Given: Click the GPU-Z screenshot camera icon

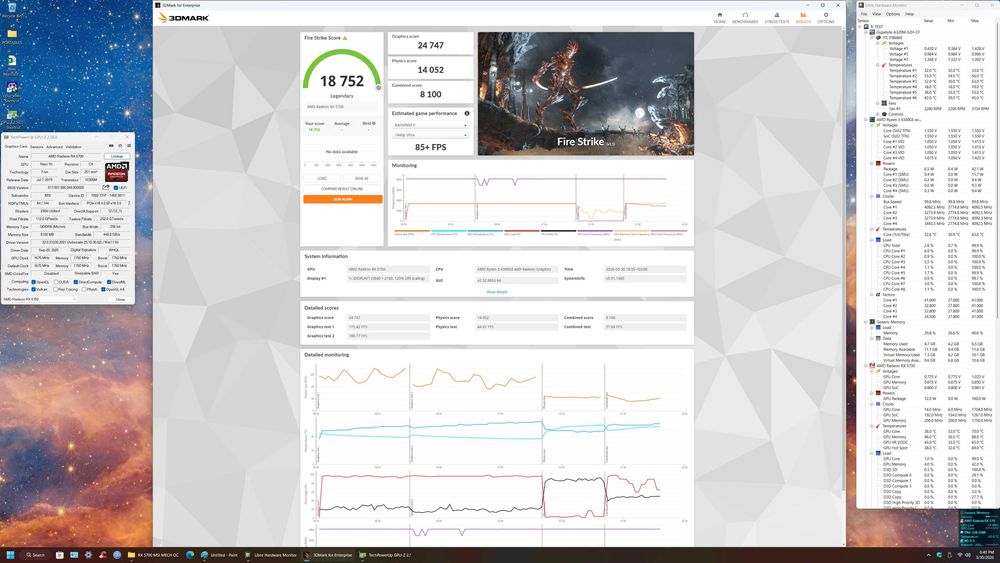Looking at the screenshot, I should [x=112, y=146].
